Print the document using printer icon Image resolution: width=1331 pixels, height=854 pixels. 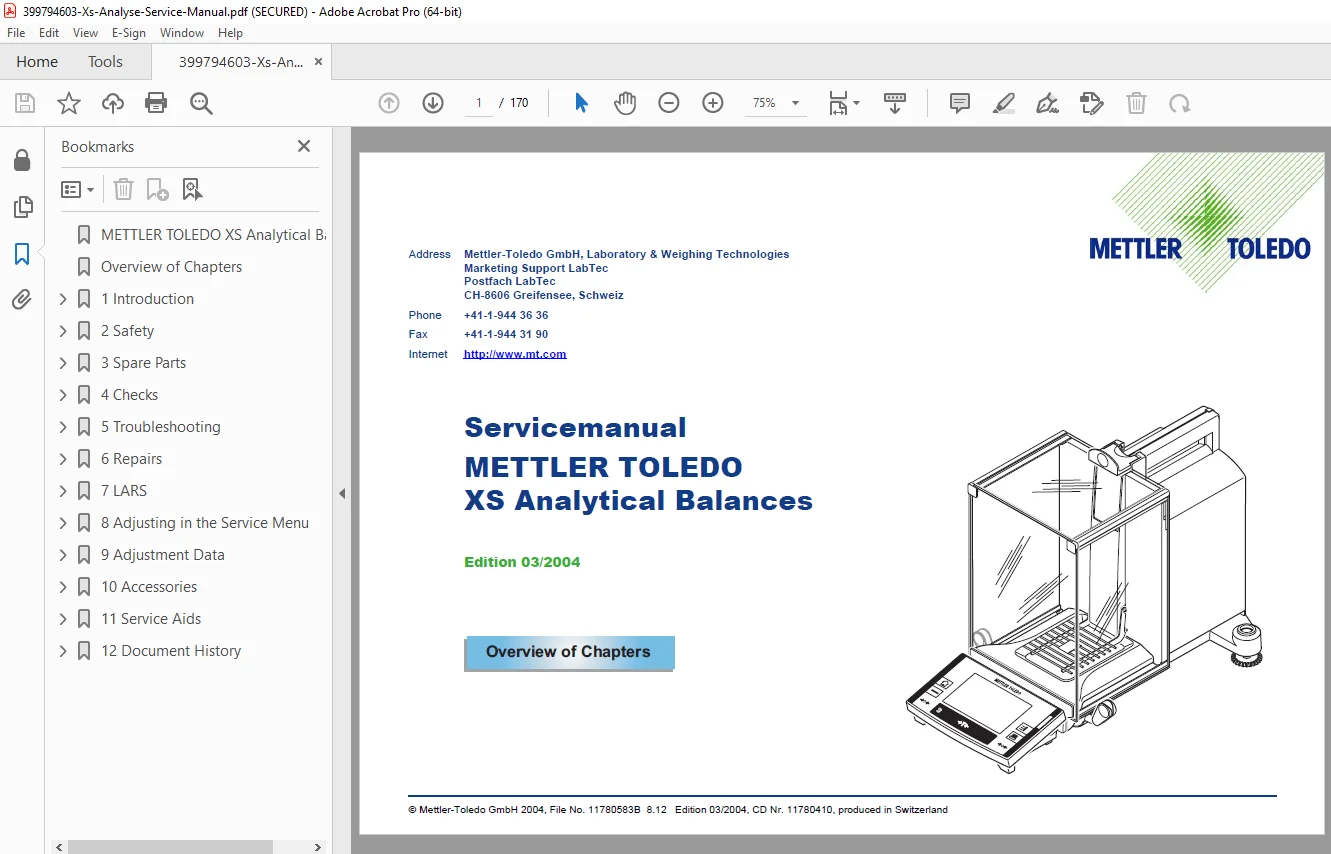click(x=156, y=103)
